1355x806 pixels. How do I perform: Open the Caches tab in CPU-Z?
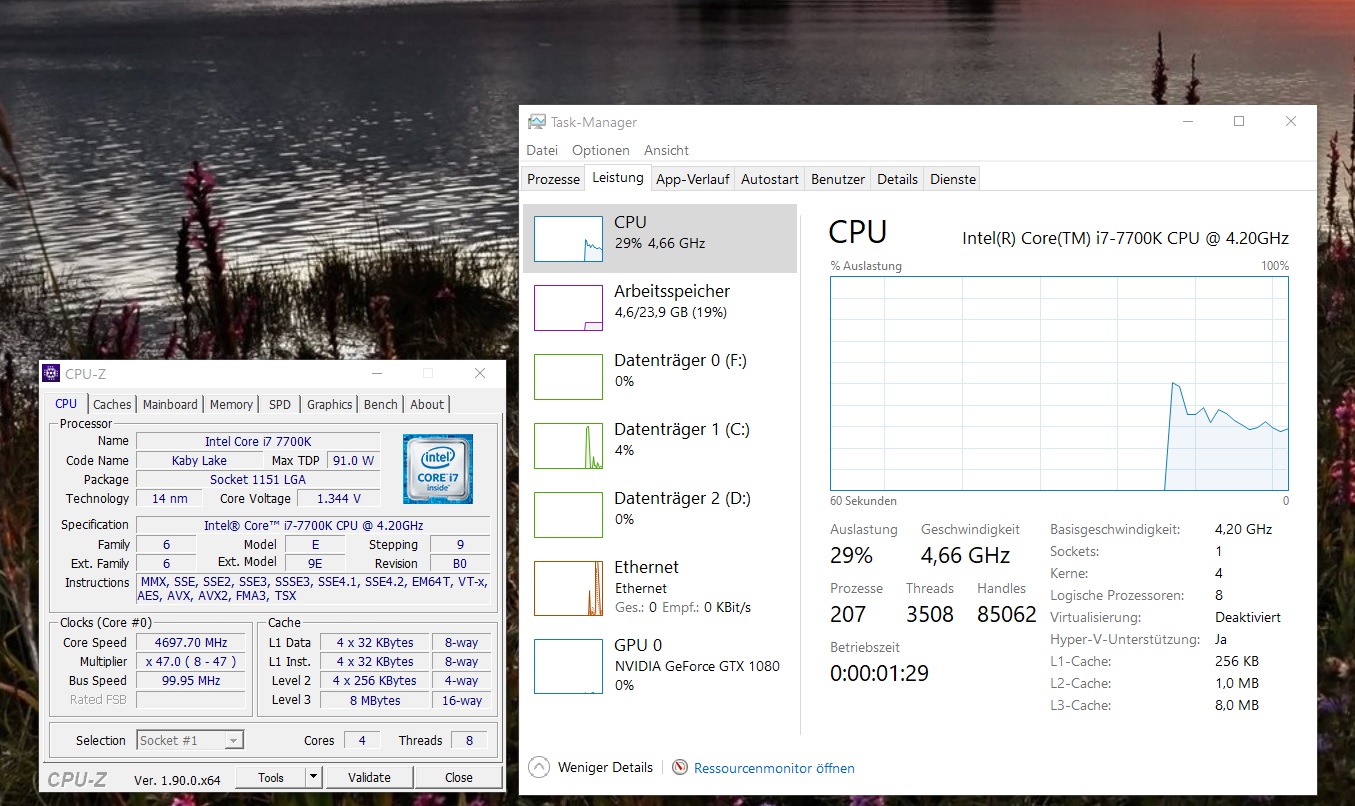pos(112,404)
